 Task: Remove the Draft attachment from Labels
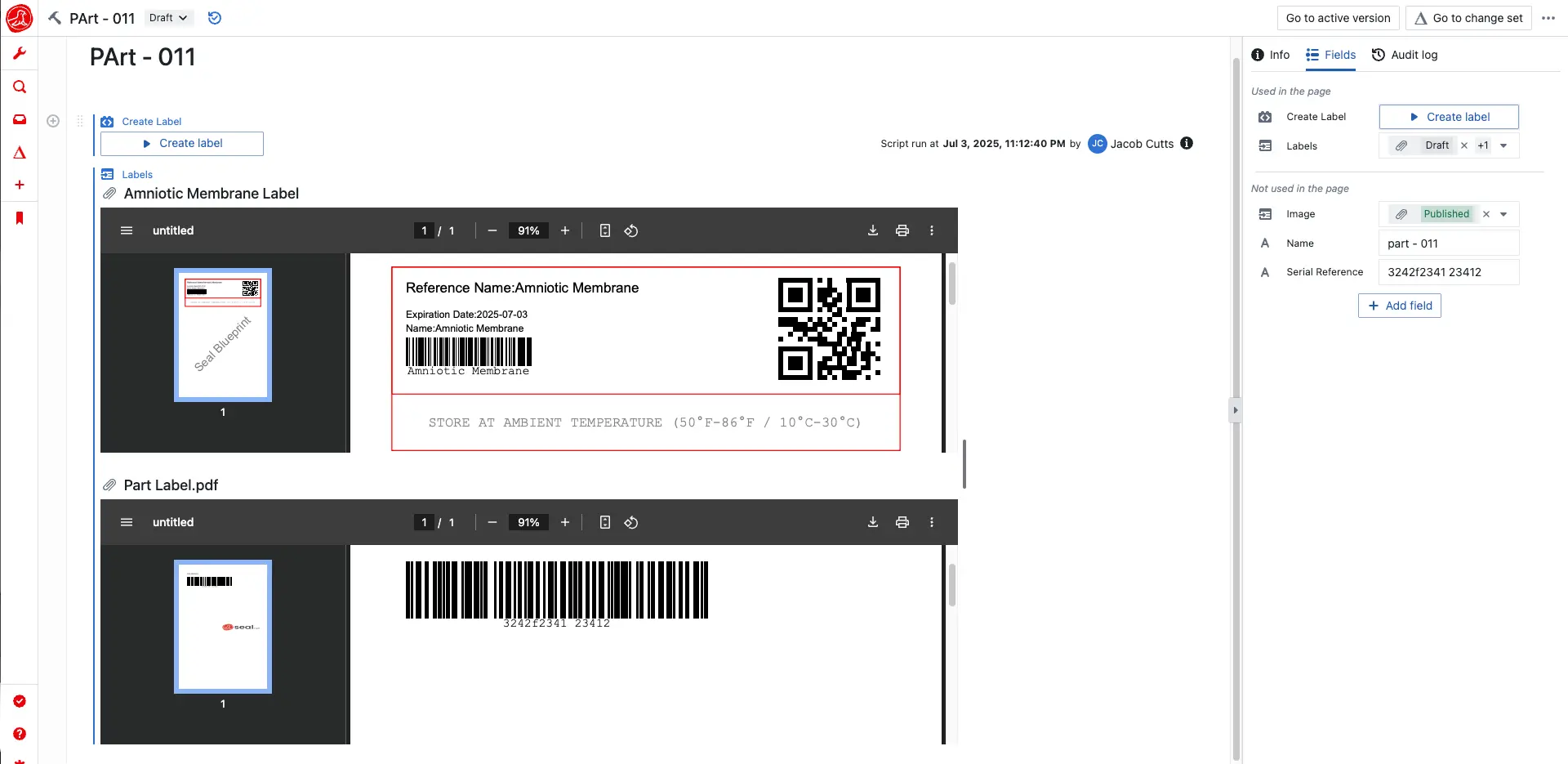pos(1464,145)
